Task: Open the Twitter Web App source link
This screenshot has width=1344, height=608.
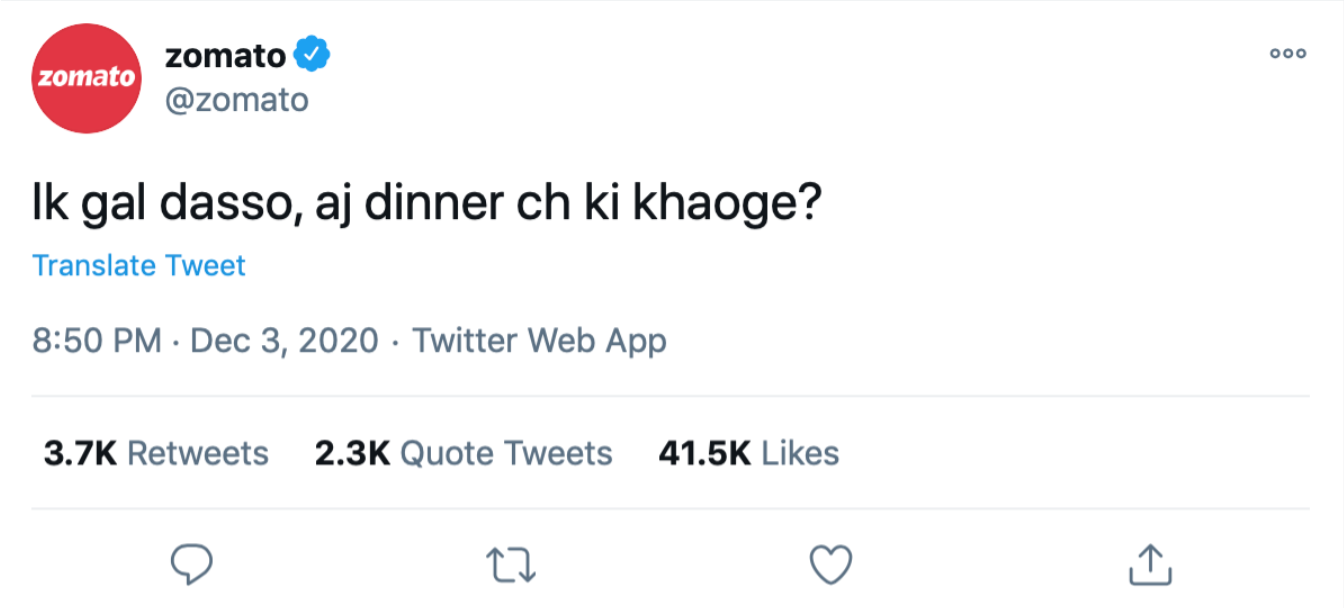Action: coord(539,341)
